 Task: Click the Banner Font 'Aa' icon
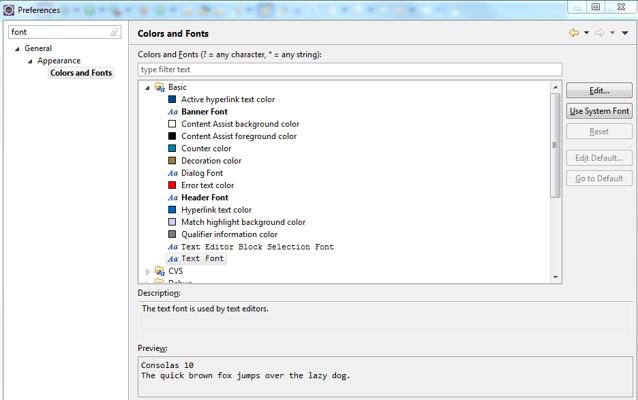pyautogui.click(x=172, y=112)
